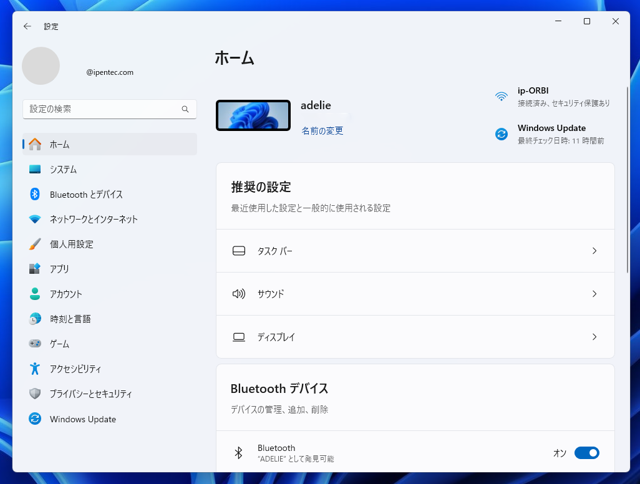Screen dimensions: 640x484
Task: Open Bluetooth とデバイス in the sidebar
Action: 110,194
